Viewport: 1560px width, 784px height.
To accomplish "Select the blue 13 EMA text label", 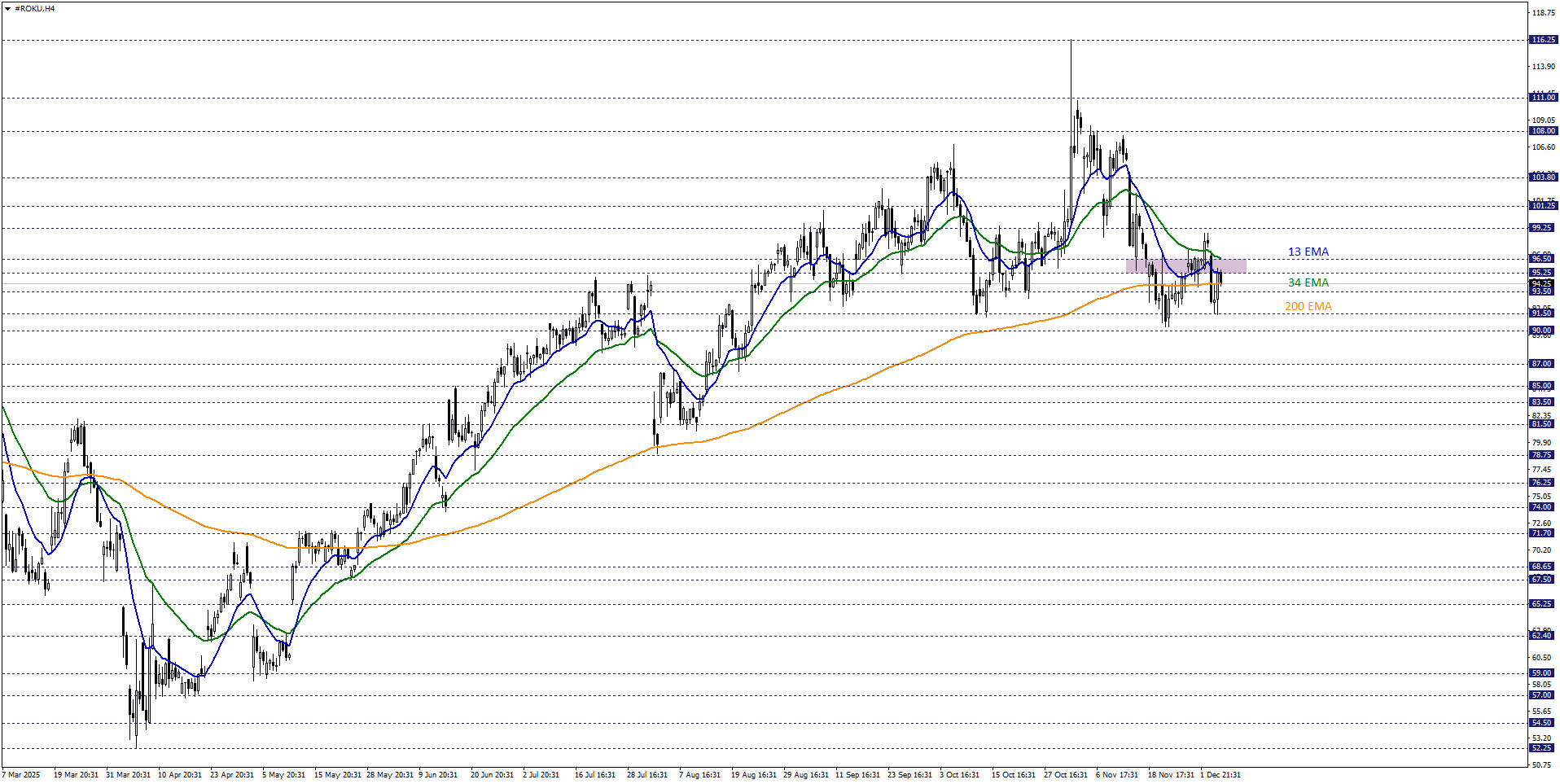I will click(1308, 252).
